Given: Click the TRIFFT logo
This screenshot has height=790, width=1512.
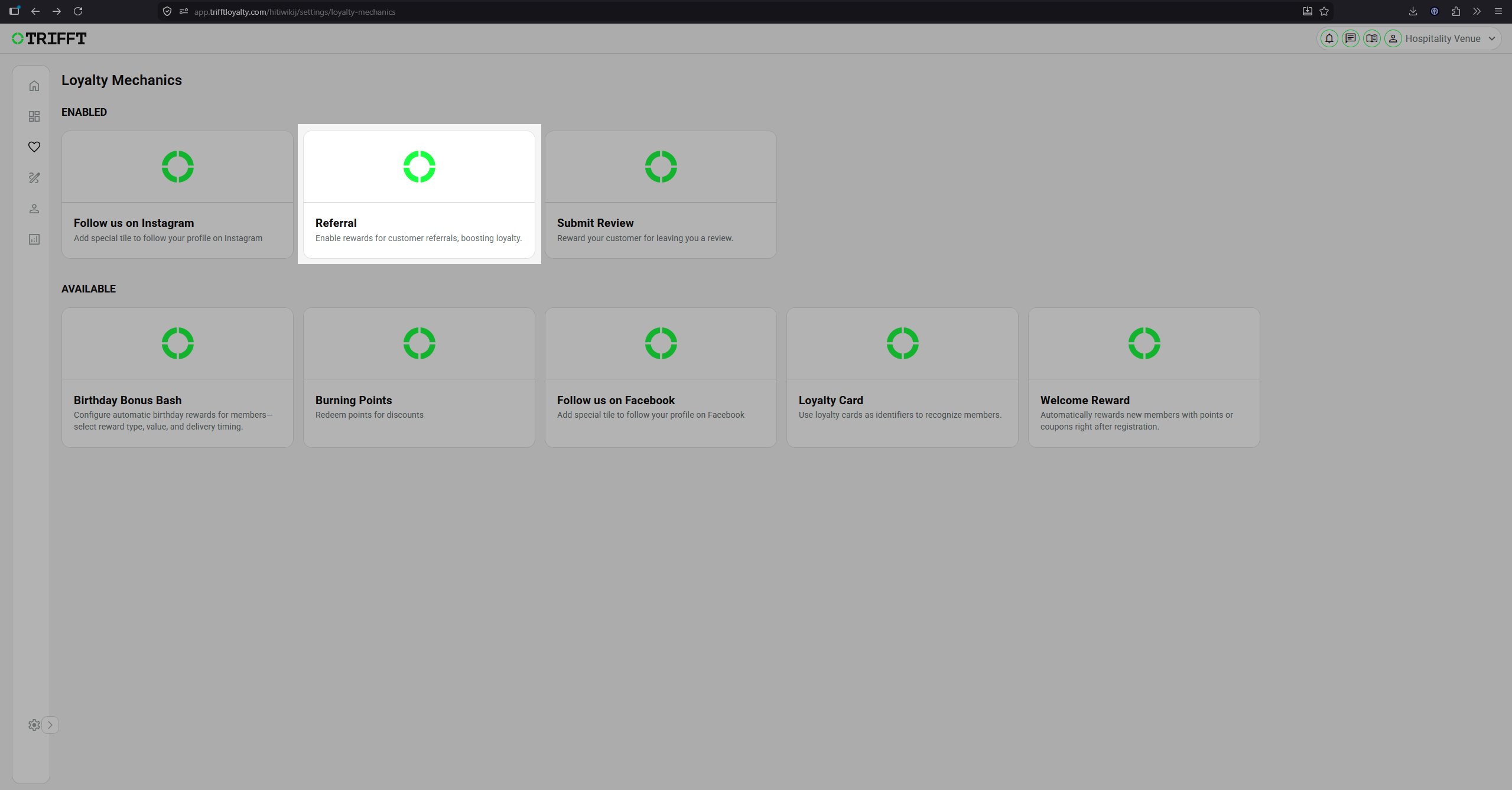Looking at the screenshot, I should point(49,38).
